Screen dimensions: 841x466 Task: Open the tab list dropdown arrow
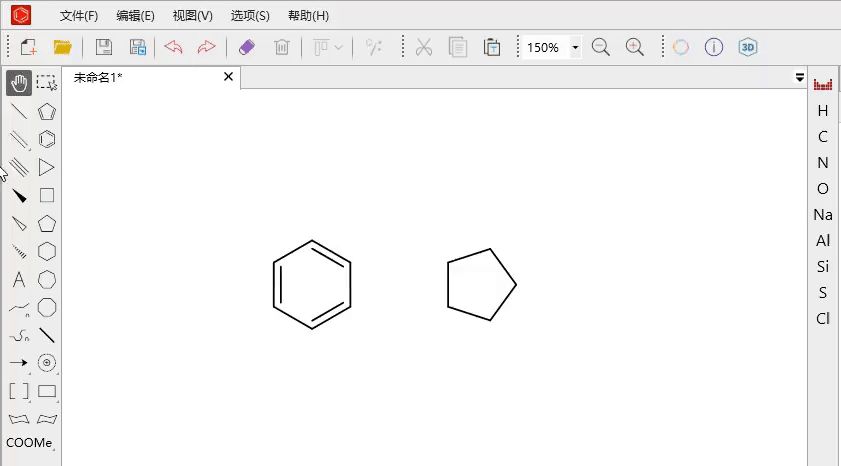click(x=800, y=78)
